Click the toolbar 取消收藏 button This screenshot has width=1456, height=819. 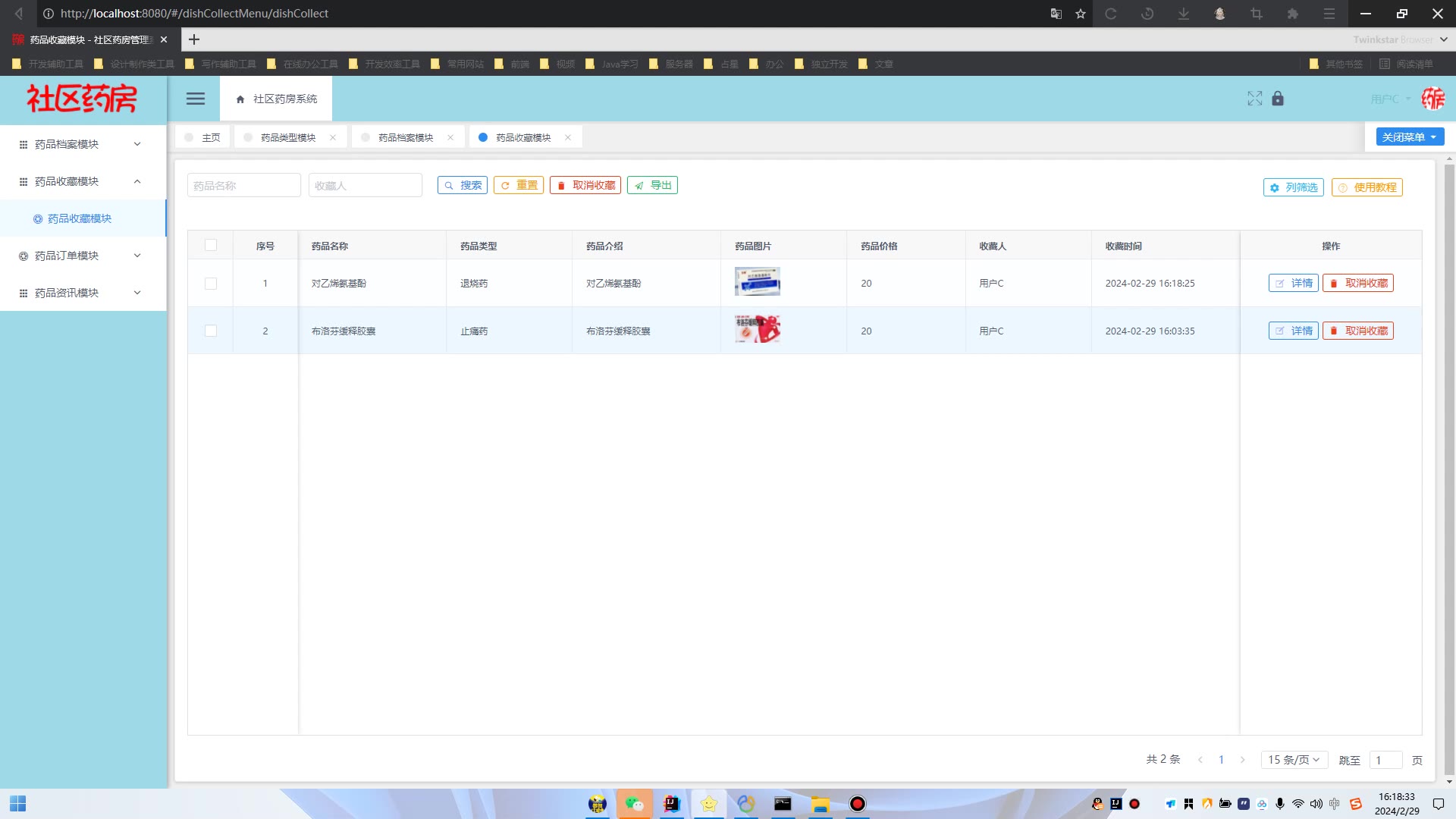coord(585,185)
